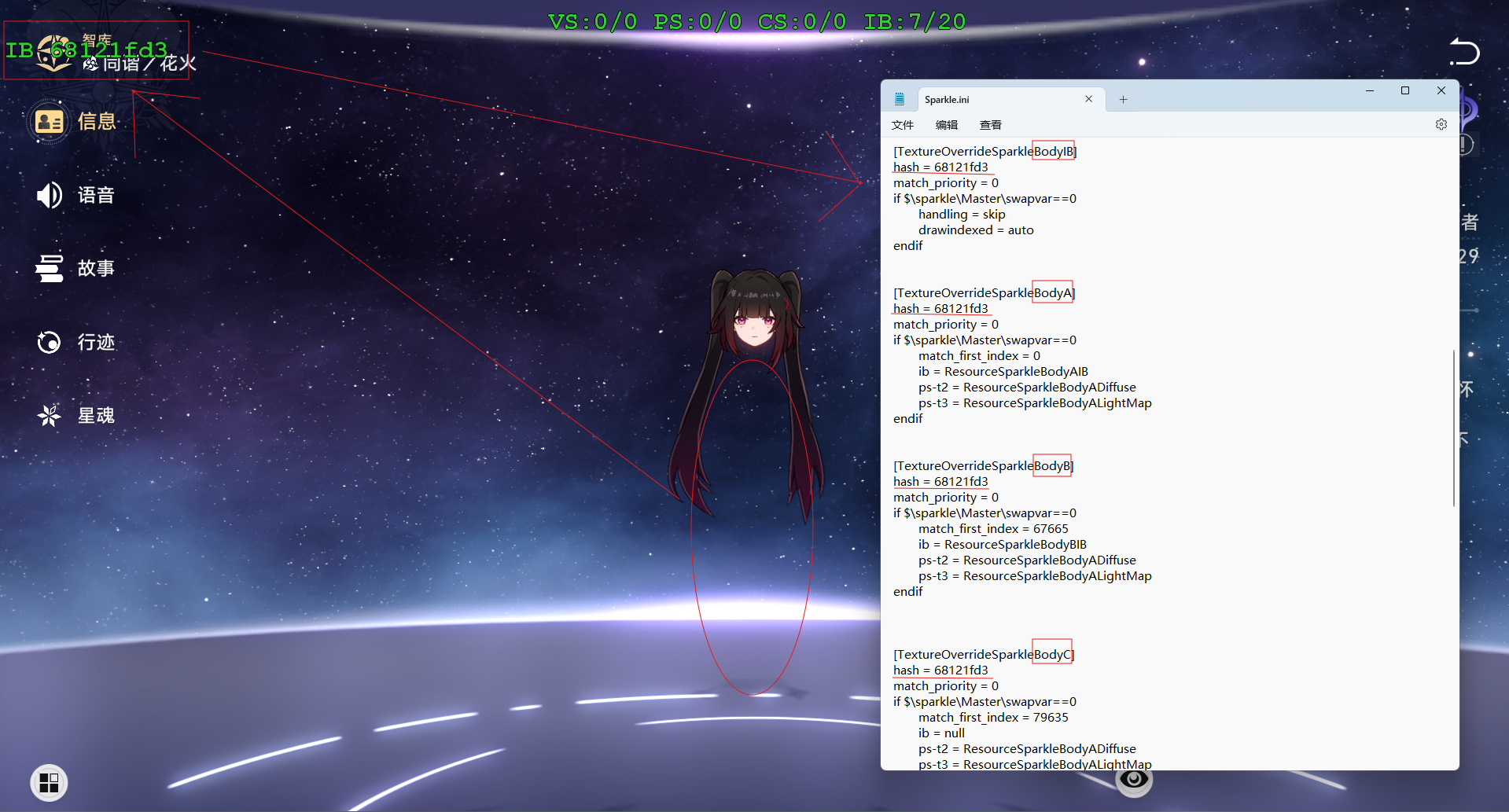Open the 文件 menu
The height and width of the screenshot is (812, 1509).
pos(903,125)
